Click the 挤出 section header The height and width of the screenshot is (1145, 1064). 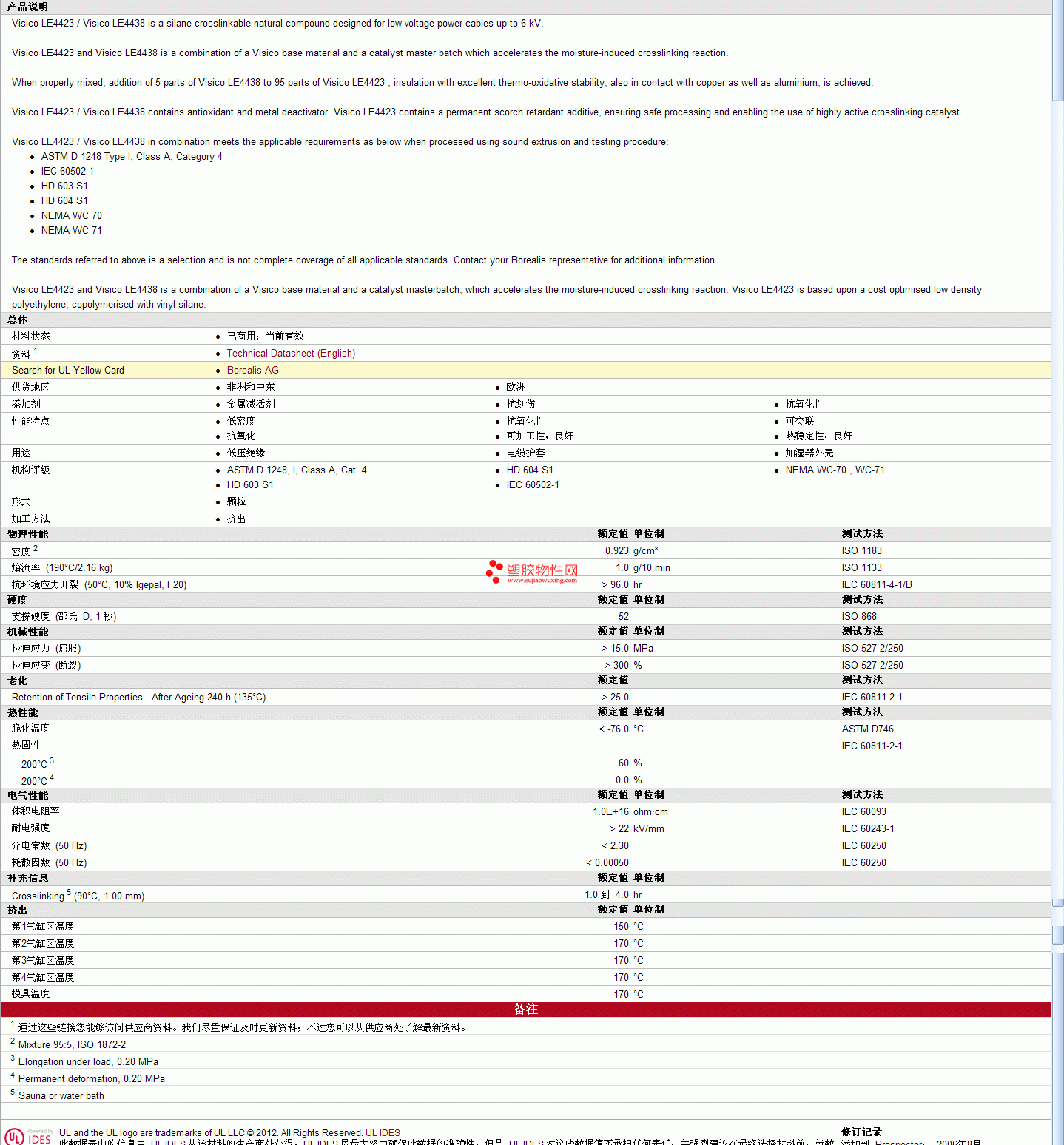click(17, 910)
